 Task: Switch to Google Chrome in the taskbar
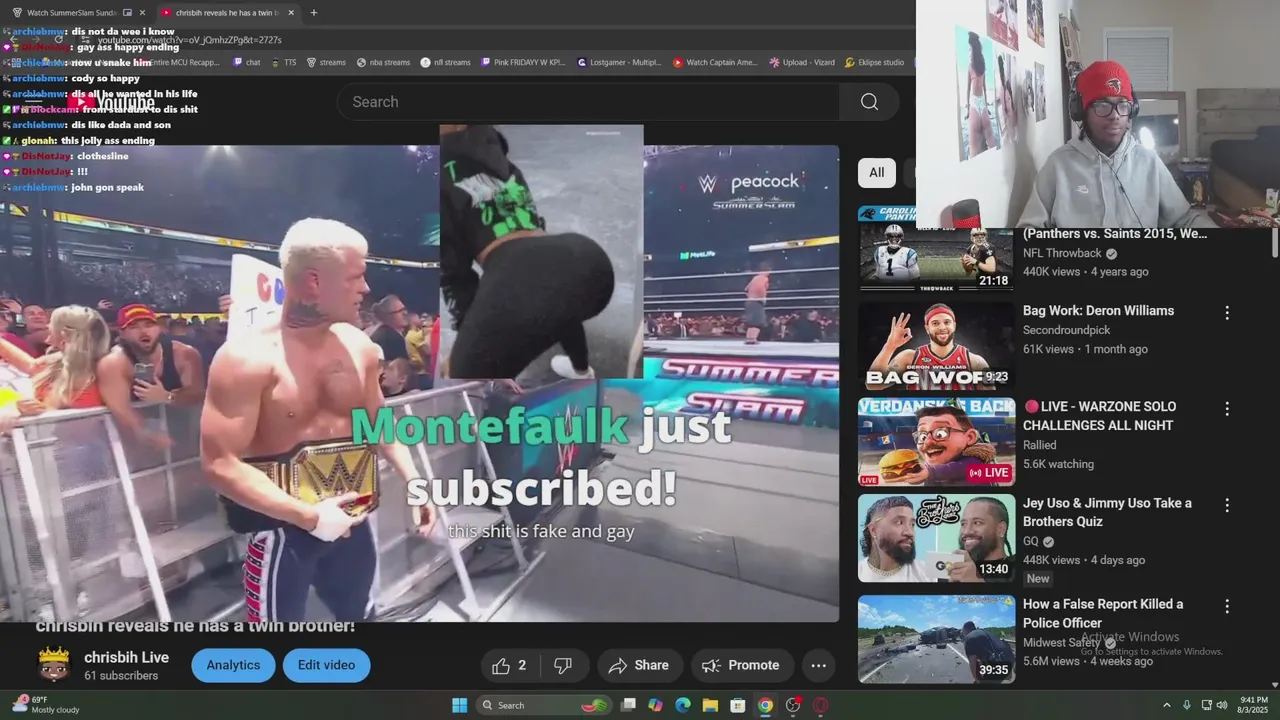(x=765, y=705)
